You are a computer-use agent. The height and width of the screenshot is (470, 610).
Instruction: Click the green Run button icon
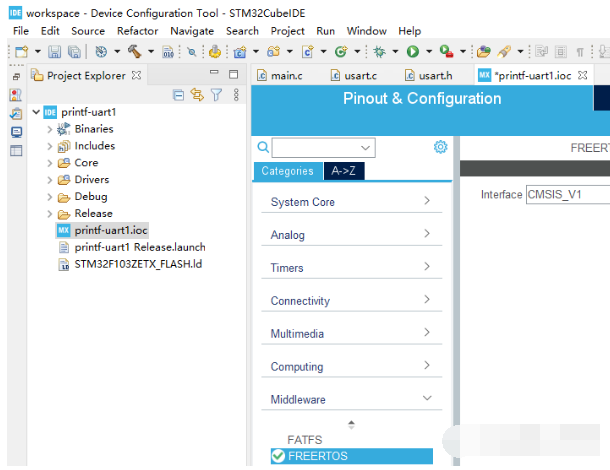click(x=412, y=51)
